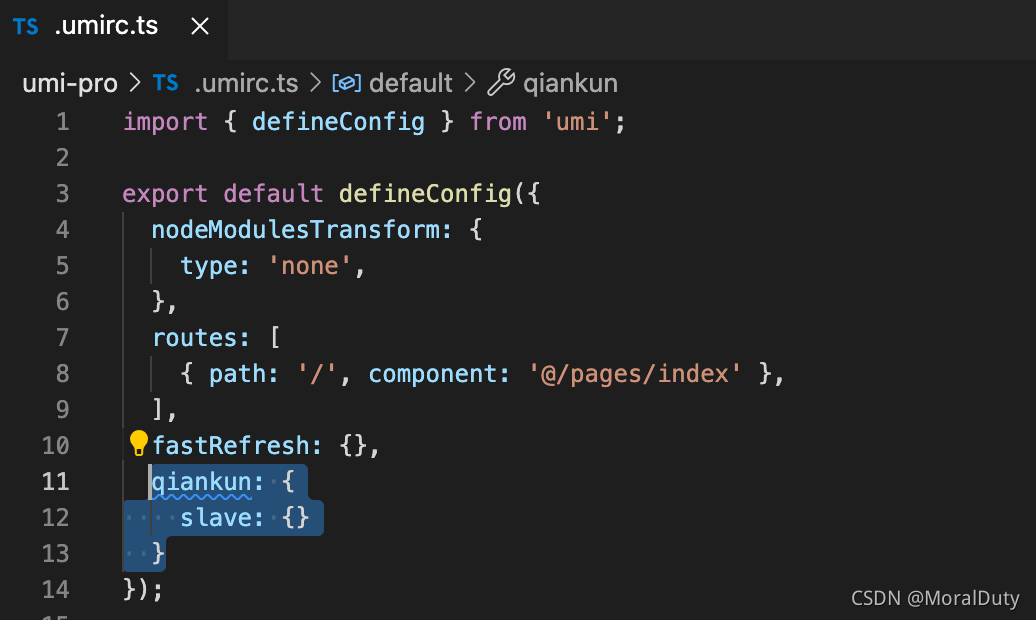Click line number 14 in gutter

(56, 589)
